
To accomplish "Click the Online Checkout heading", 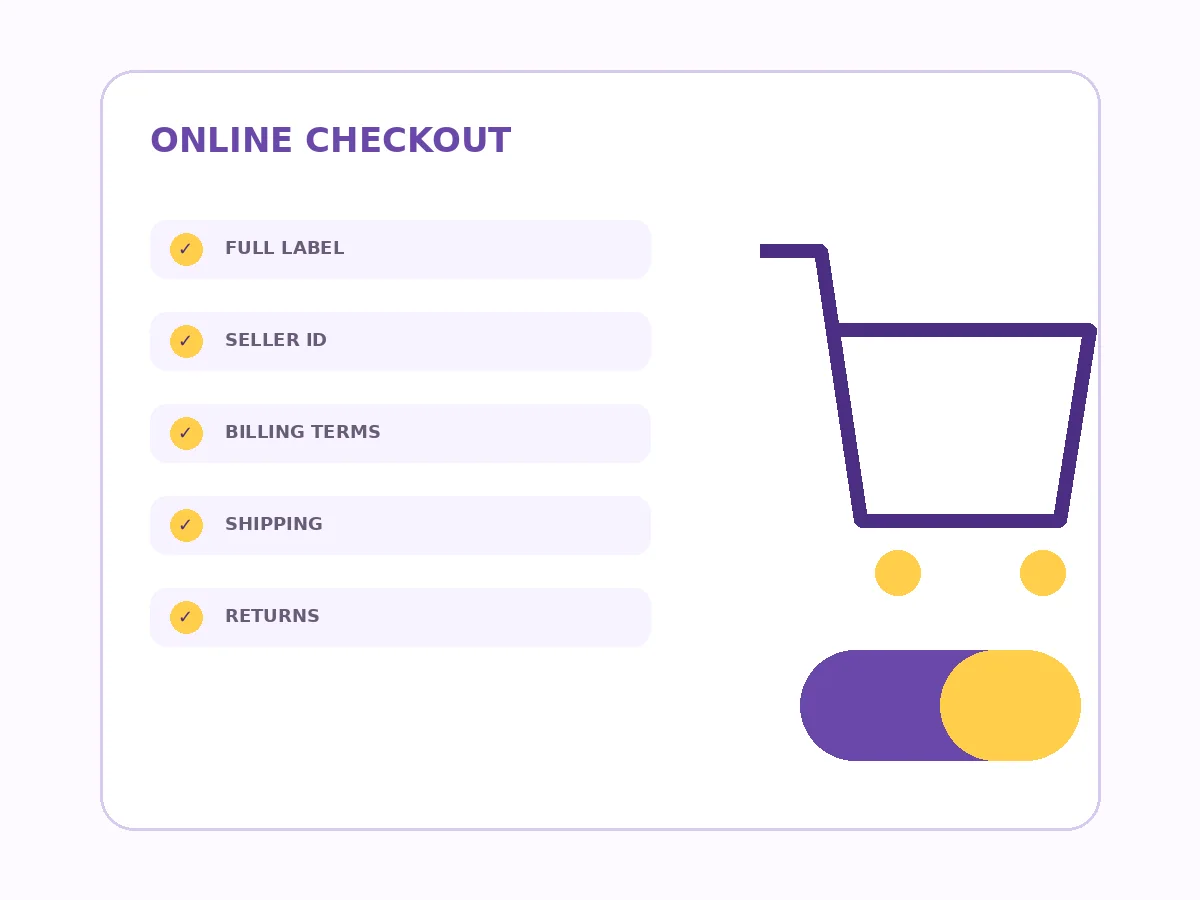I will (330, 141).
